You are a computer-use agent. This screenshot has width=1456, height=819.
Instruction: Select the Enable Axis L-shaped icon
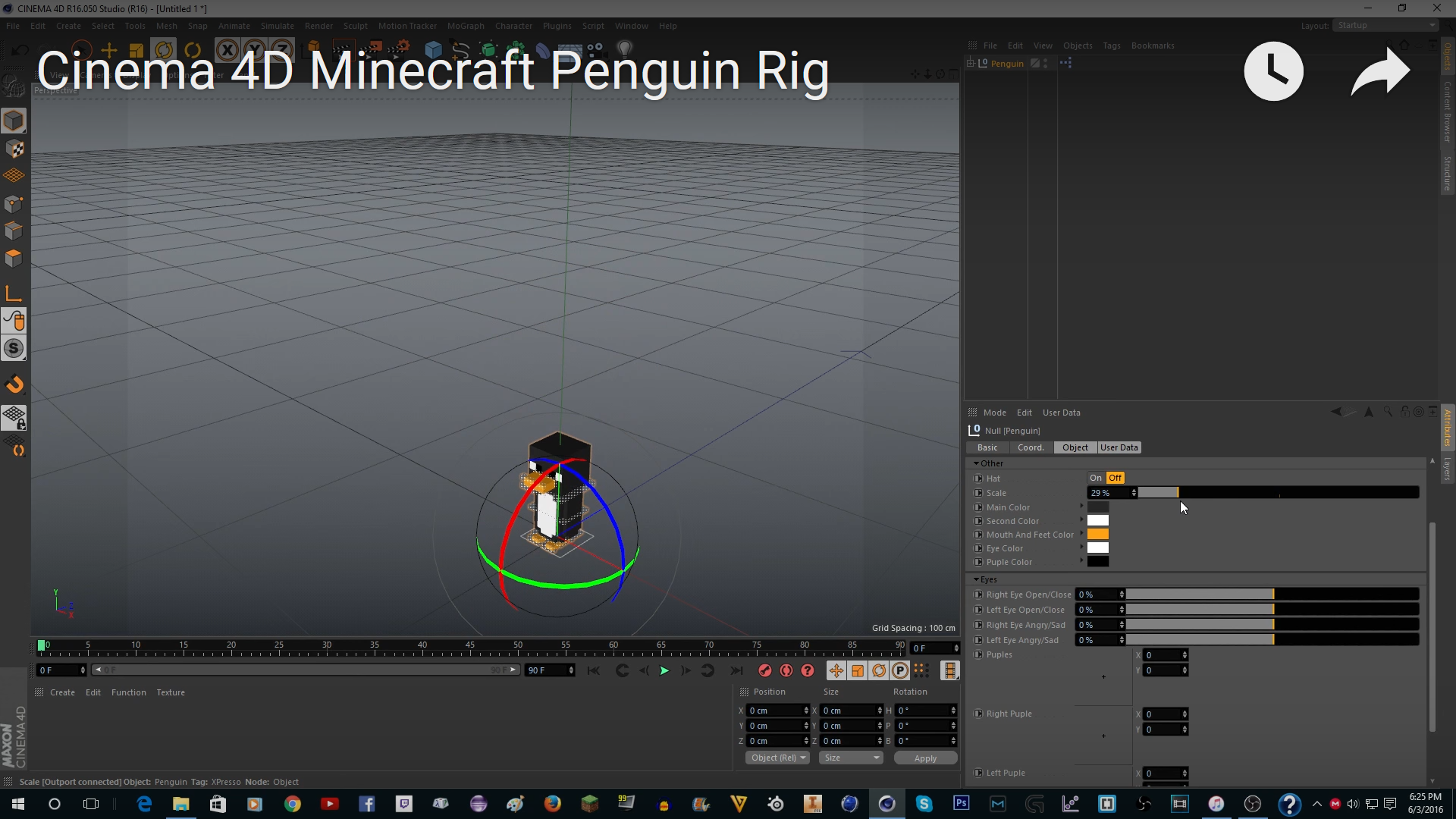(14, 293)
